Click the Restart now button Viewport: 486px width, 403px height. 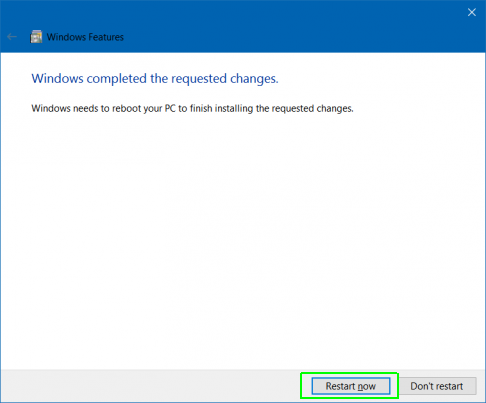(x=351, y=386)
